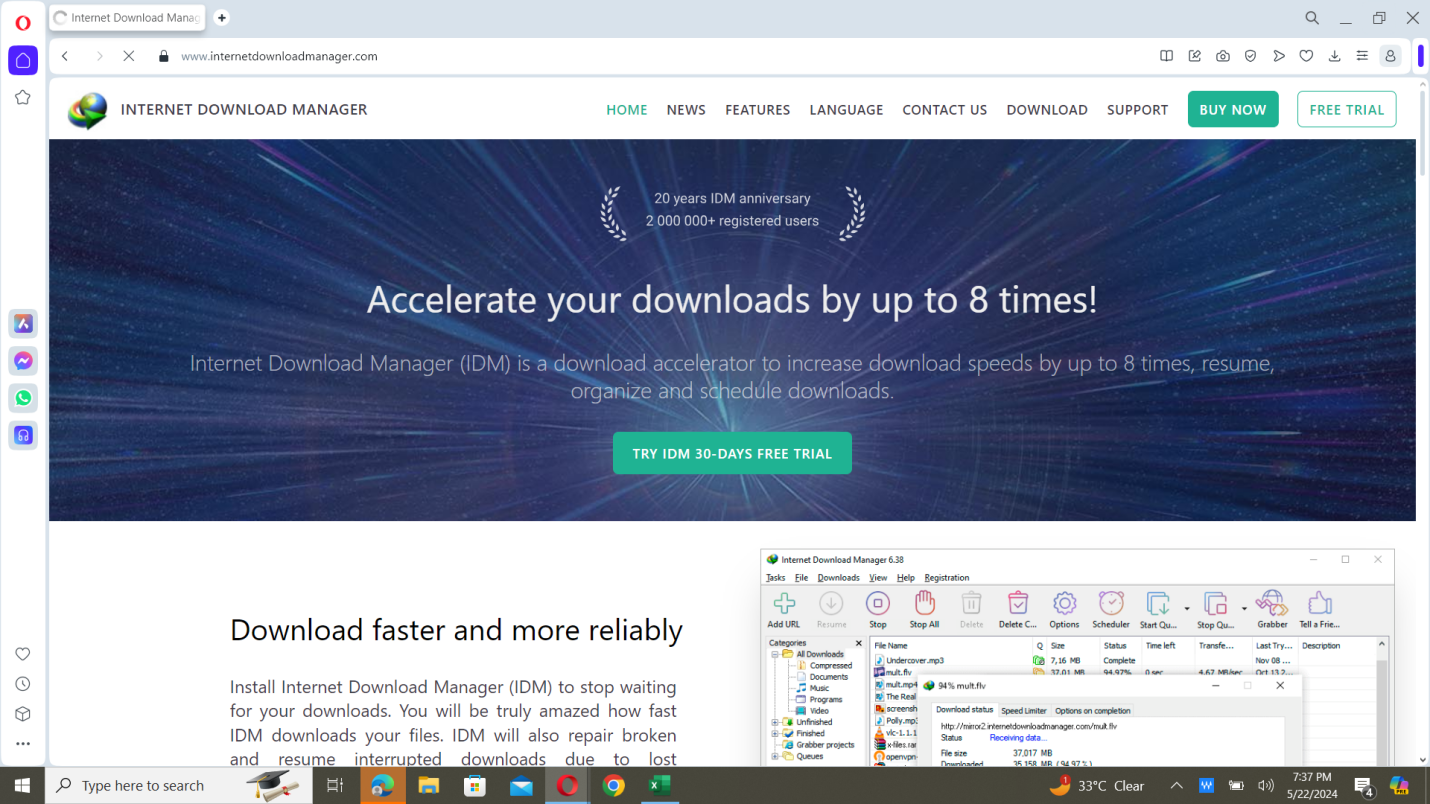
Task: Click the TRY IDM 30-DAYS FREE TRIAL button
Action: [x=732, y=453]
